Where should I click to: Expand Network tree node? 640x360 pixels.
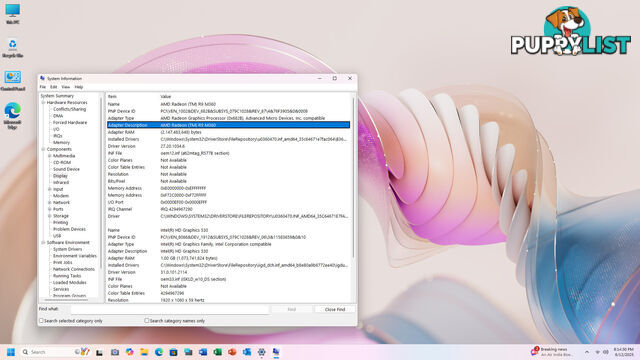pyautogui.click(x=50, y=202)
